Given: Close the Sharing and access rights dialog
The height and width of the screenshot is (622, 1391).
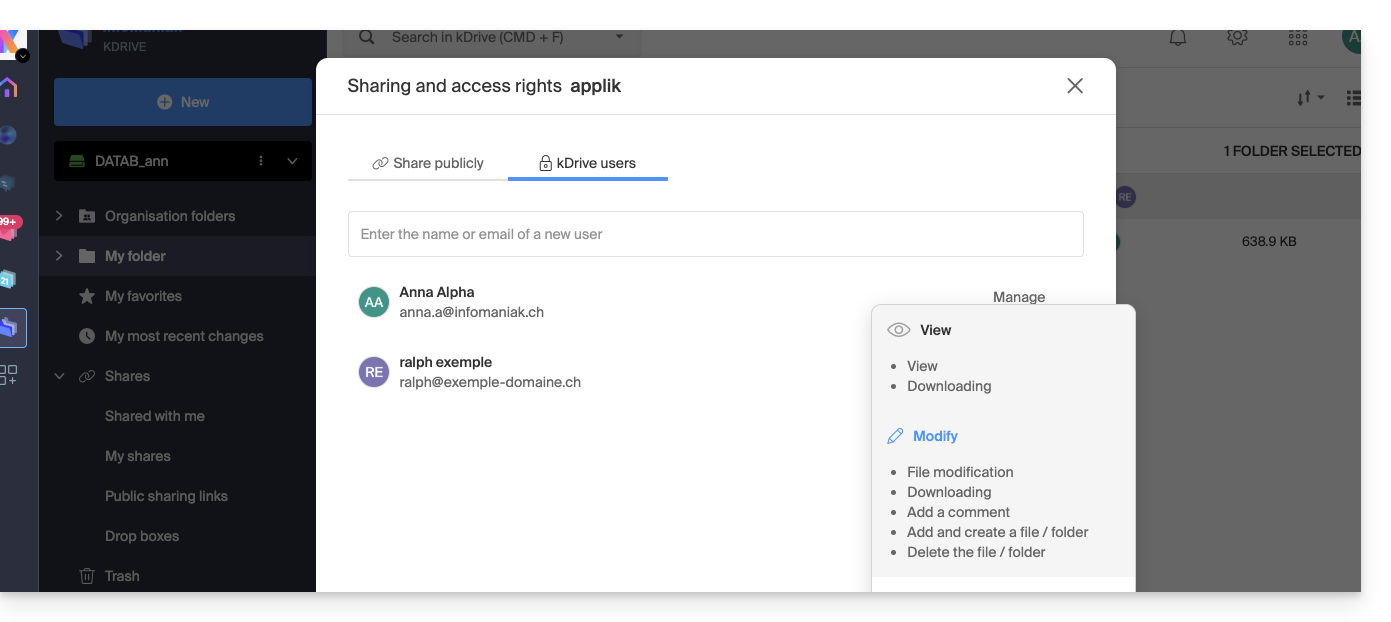Looking at the screenshot, I should coord(1075,86).
